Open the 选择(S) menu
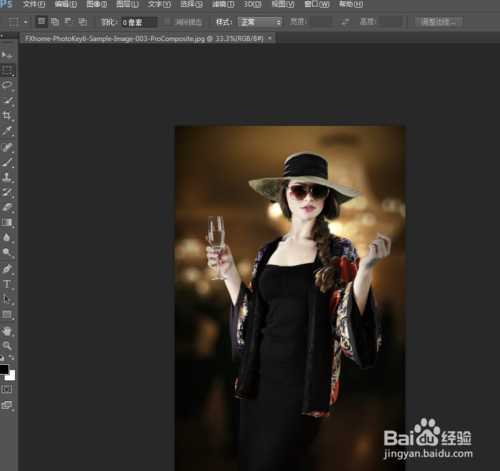Viewport: 500px width, 471px height. (x=191, y=4)
